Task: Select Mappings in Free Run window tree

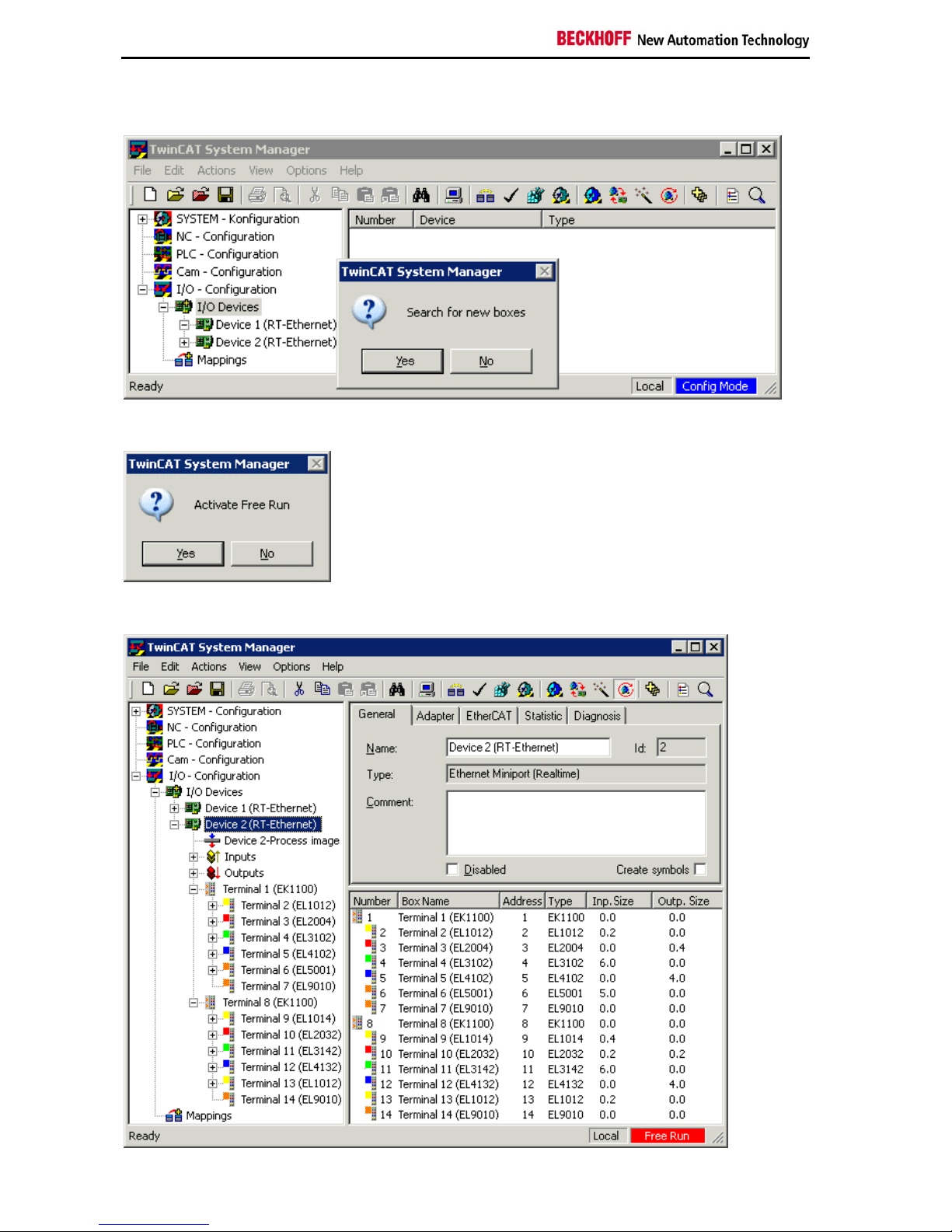Action: click(x=208, y=1115)
